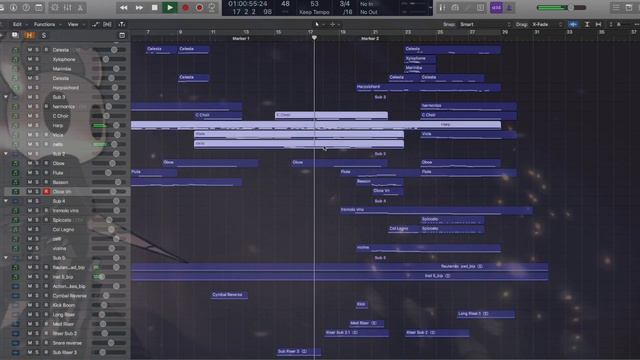Viewport: 640px width, 360px height.
Task: Click the blue waveform zoom button
Action: 573,24
